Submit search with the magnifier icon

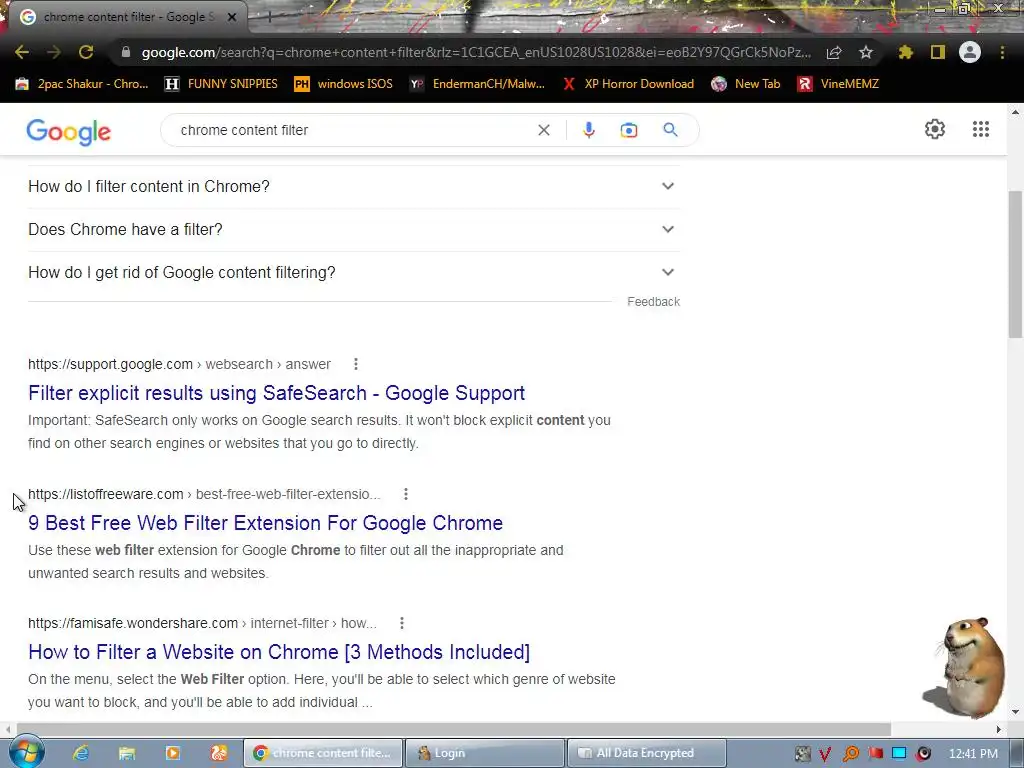pyautogui.click(x=670, y=130)
